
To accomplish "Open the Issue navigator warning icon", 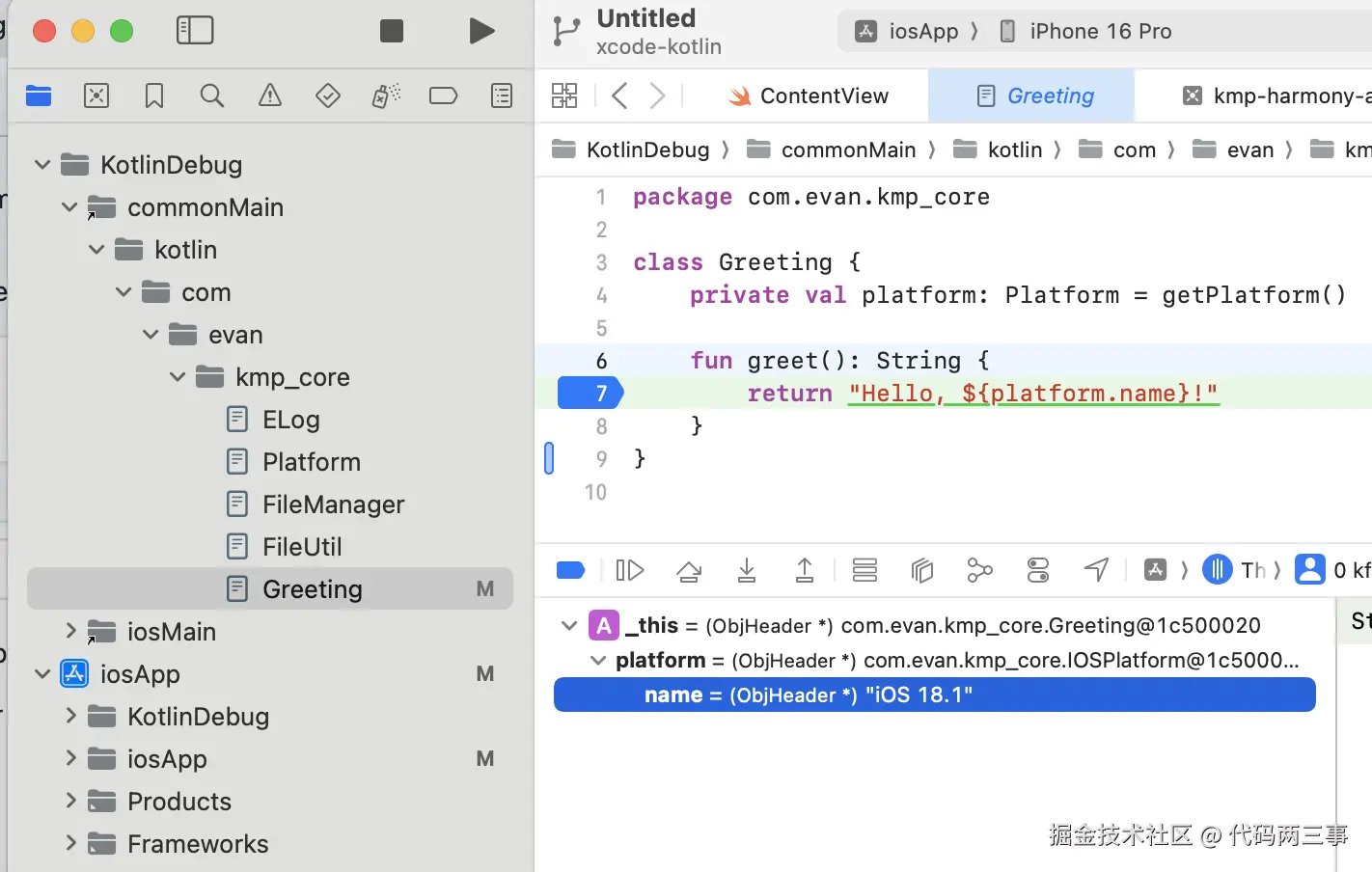I will click(x=270, y=95).
